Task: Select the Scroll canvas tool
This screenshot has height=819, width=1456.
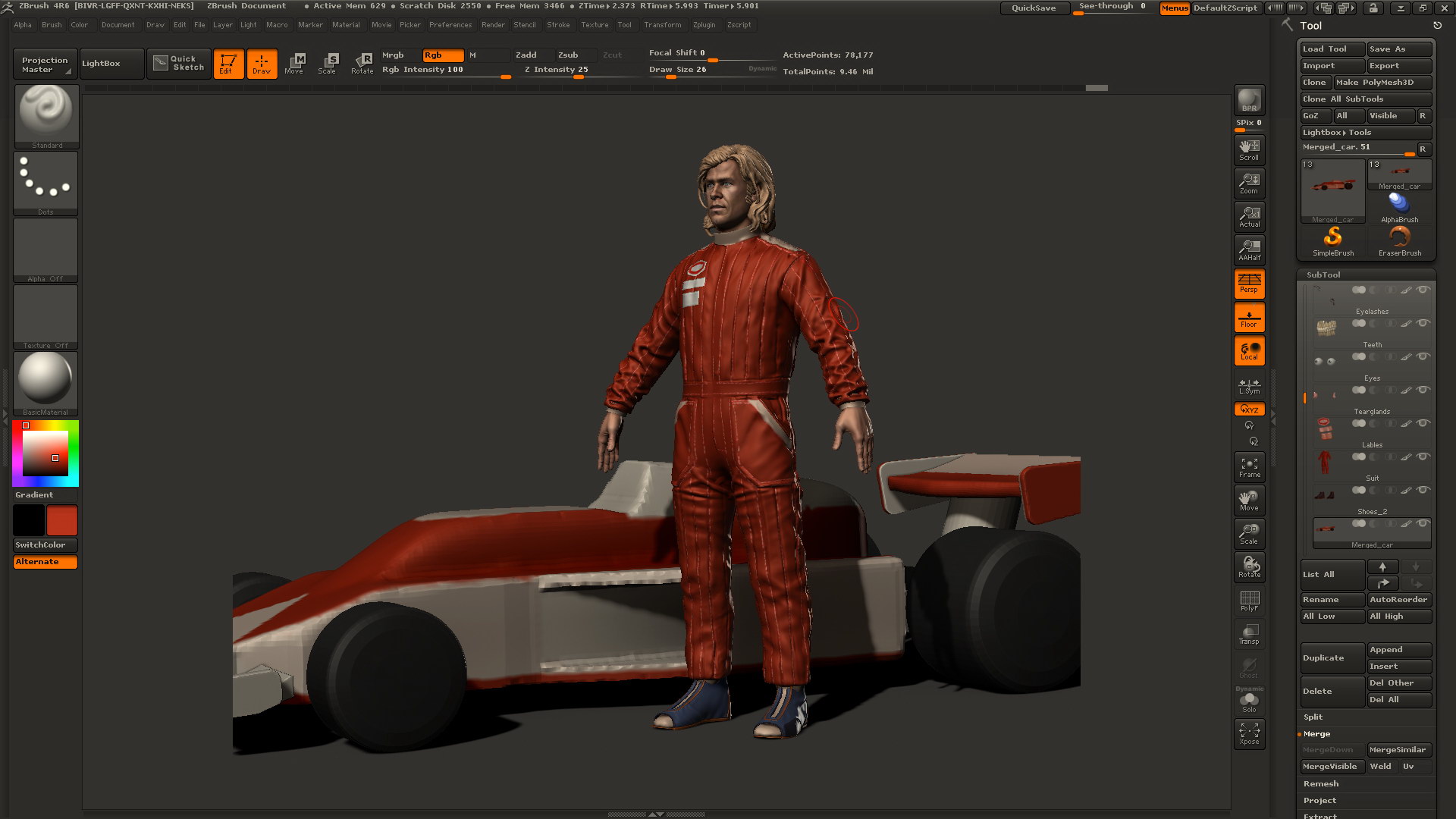Action: (1249, 150)
